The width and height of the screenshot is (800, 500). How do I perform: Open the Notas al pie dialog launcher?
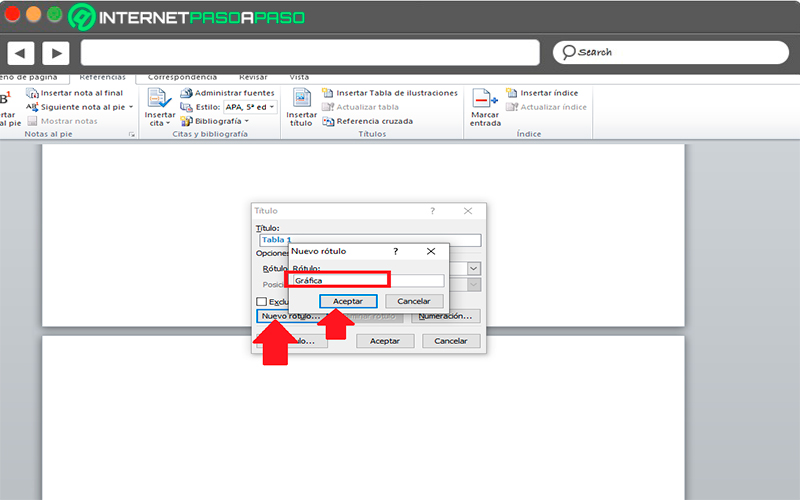pyautogui.click(x=132, y=134)
